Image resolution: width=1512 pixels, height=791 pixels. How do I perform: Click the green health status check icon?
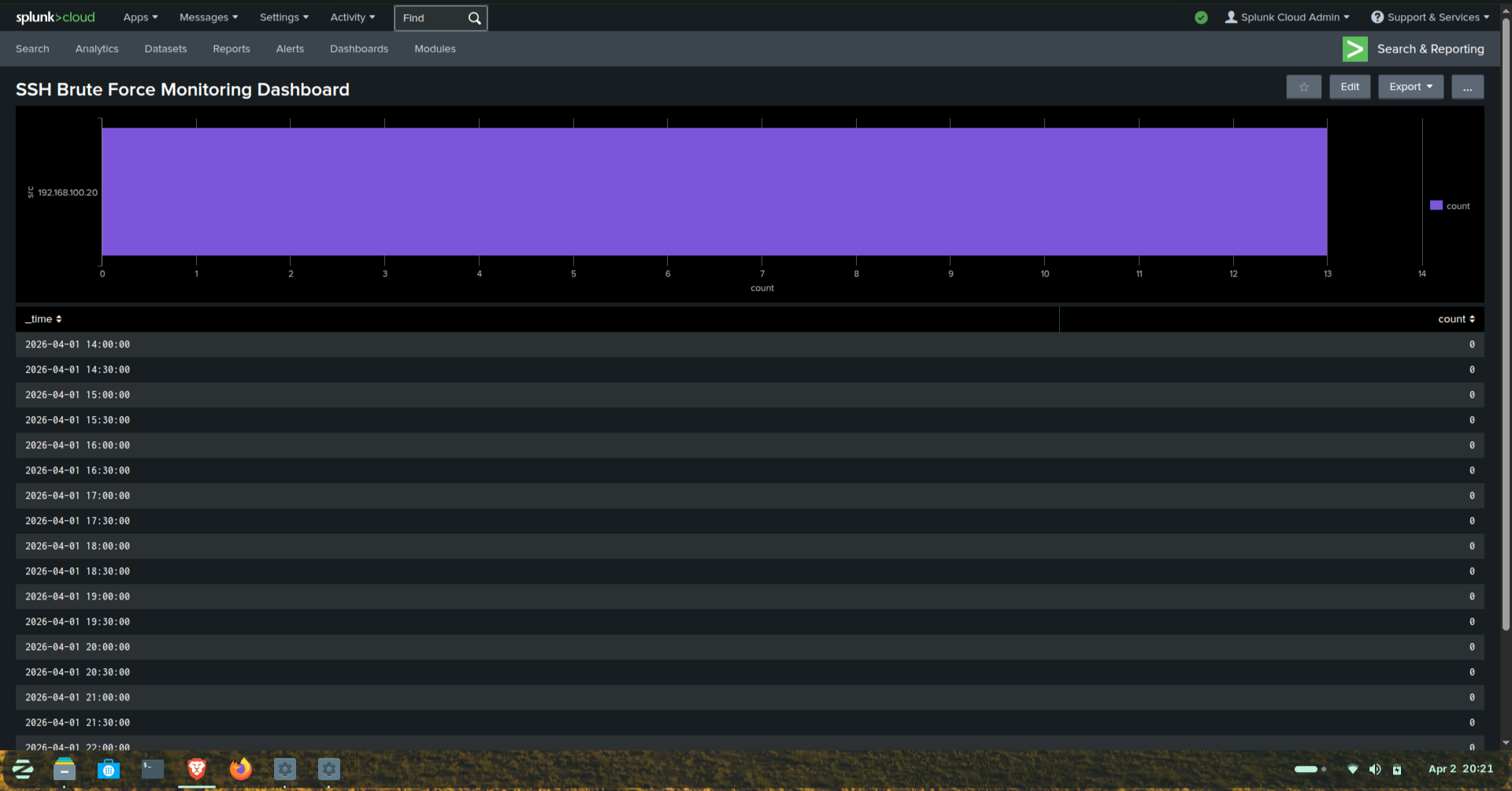click(1201, 17)
